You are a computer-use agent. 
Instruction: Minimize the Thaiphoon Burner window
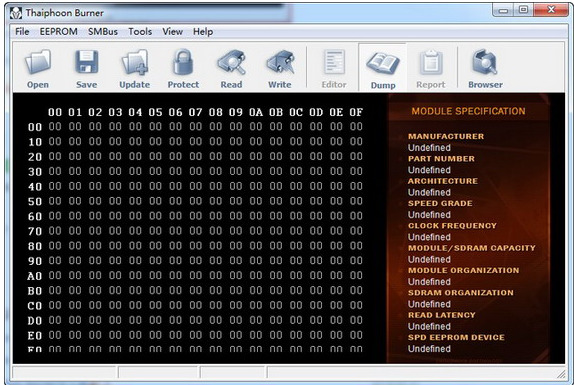click(x=503, y=10)
